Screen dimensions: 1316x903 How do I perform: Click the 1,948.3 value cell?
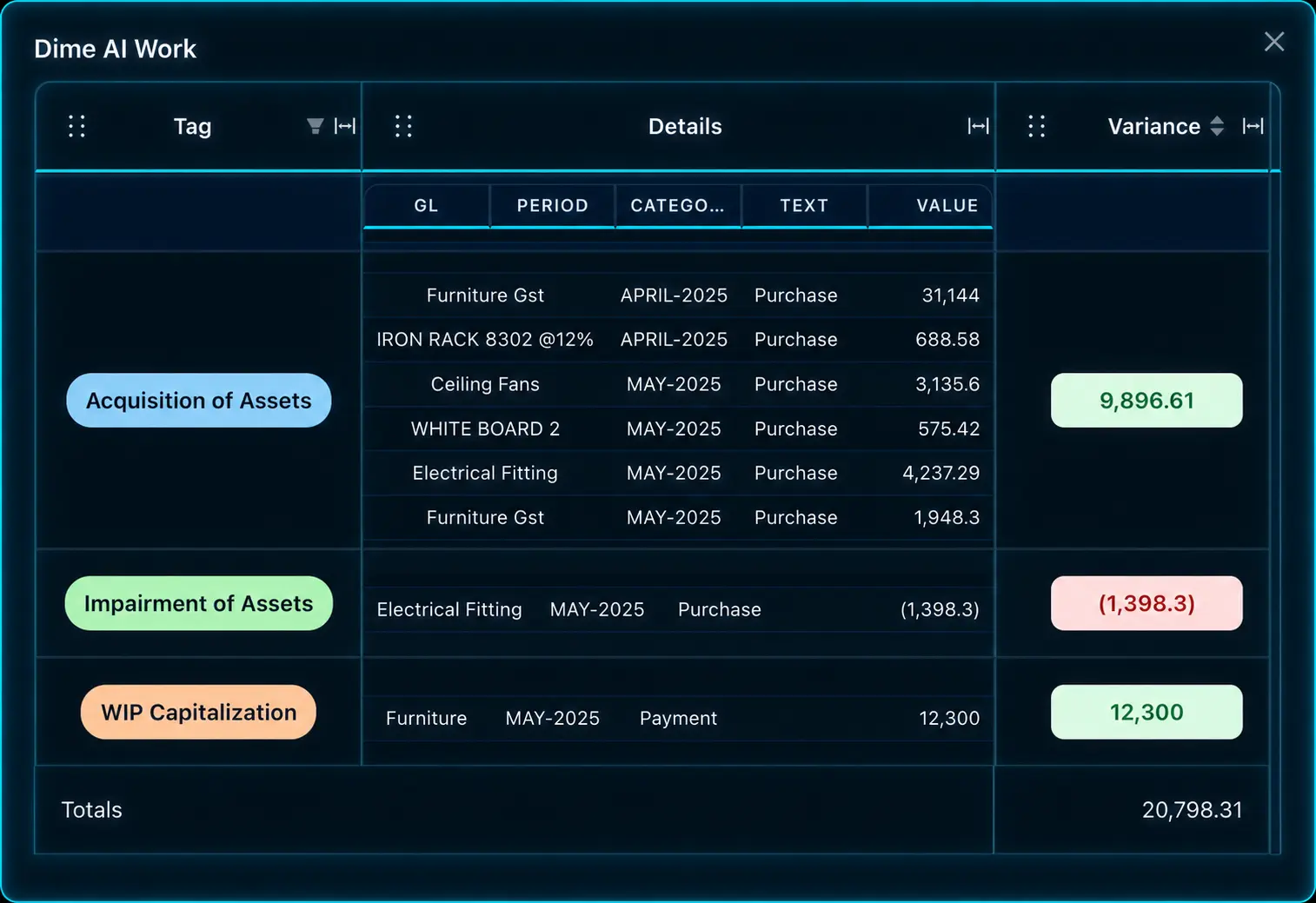tap(947, 518)
